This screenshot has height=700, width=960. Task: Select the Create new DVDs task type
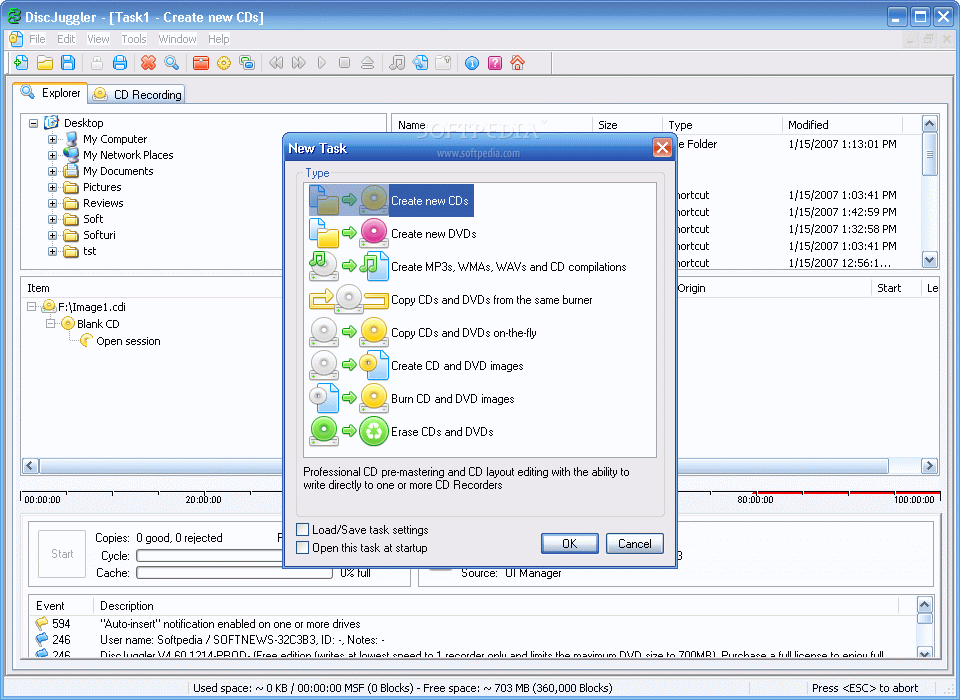[392, 233]
